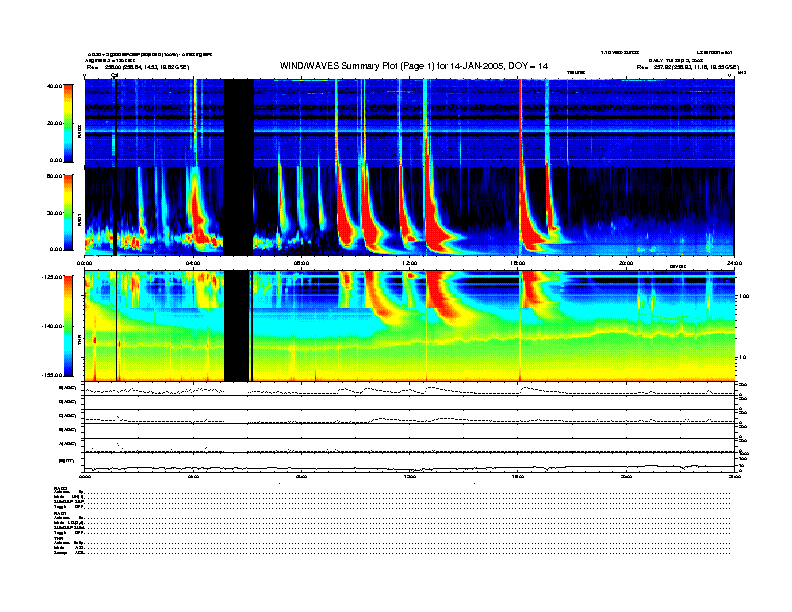Click the 24:00 label under RAD1 panel

(734, 263)
